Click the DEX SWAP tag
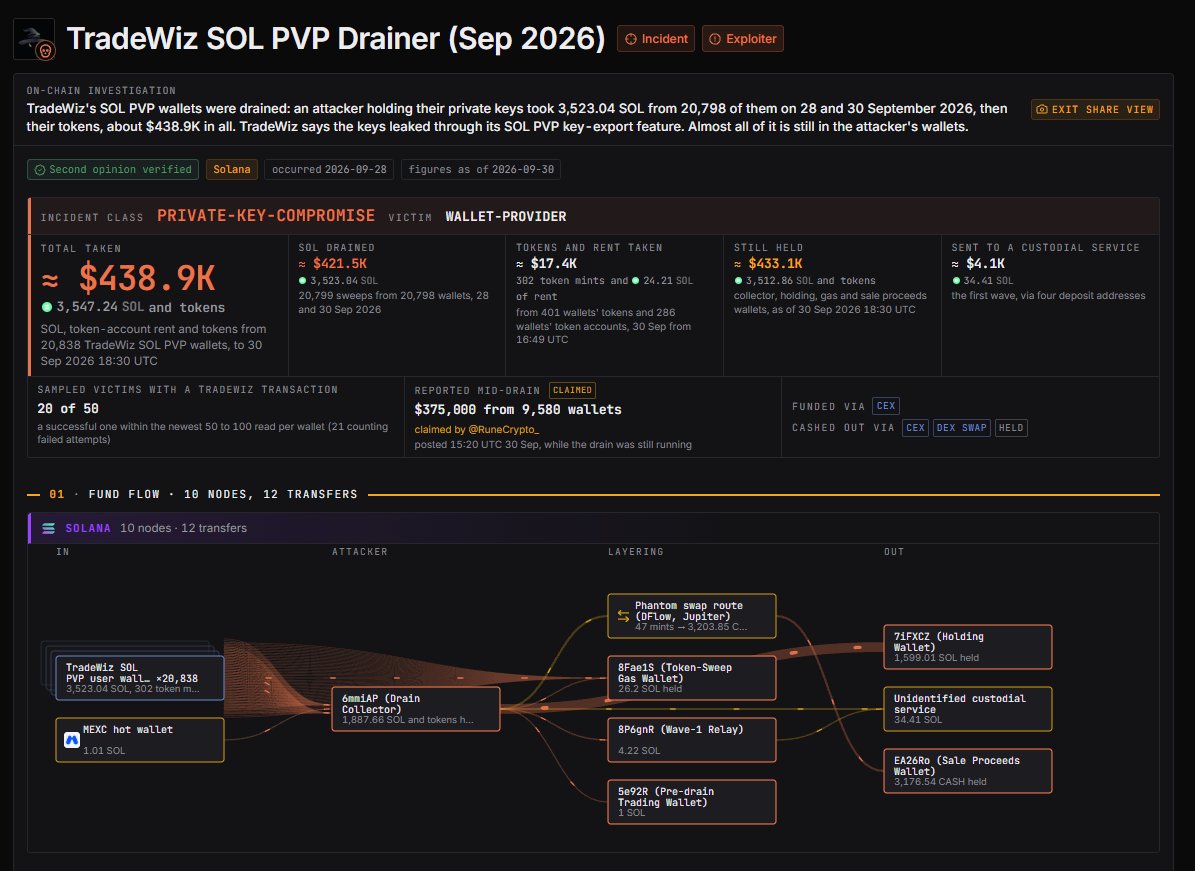This screenshot has width=1195, height=871. [x=962, y=427]
